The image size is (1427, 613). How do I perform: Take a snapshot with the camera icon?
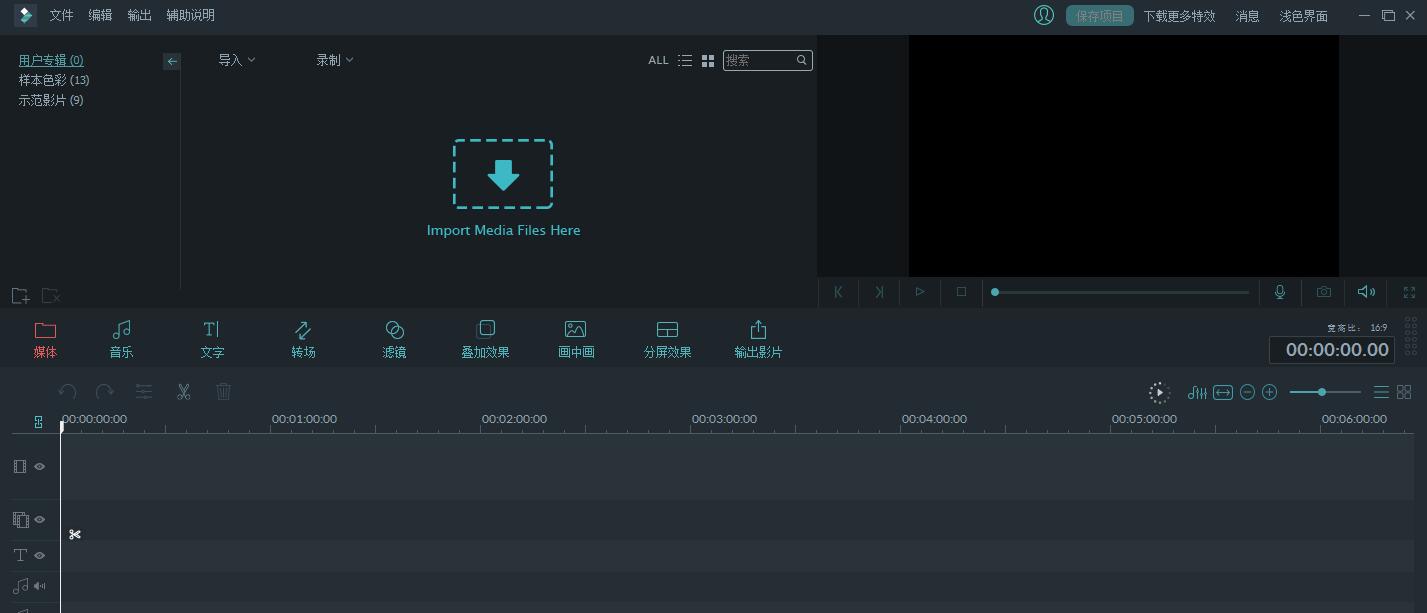pyautogui.click(x=1324, y=292)
